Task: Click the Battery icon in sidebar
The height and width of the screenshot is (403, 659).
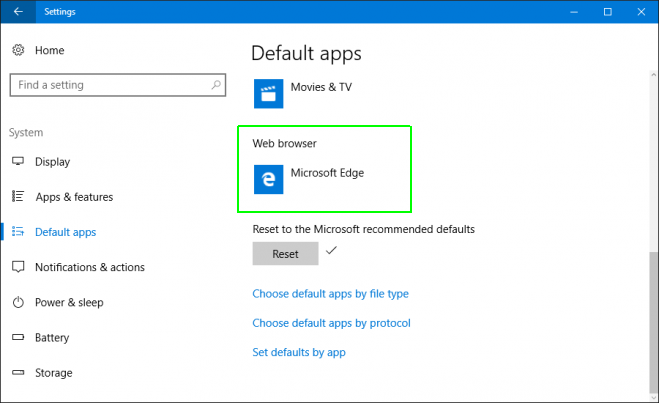Action: click(18, 337)
